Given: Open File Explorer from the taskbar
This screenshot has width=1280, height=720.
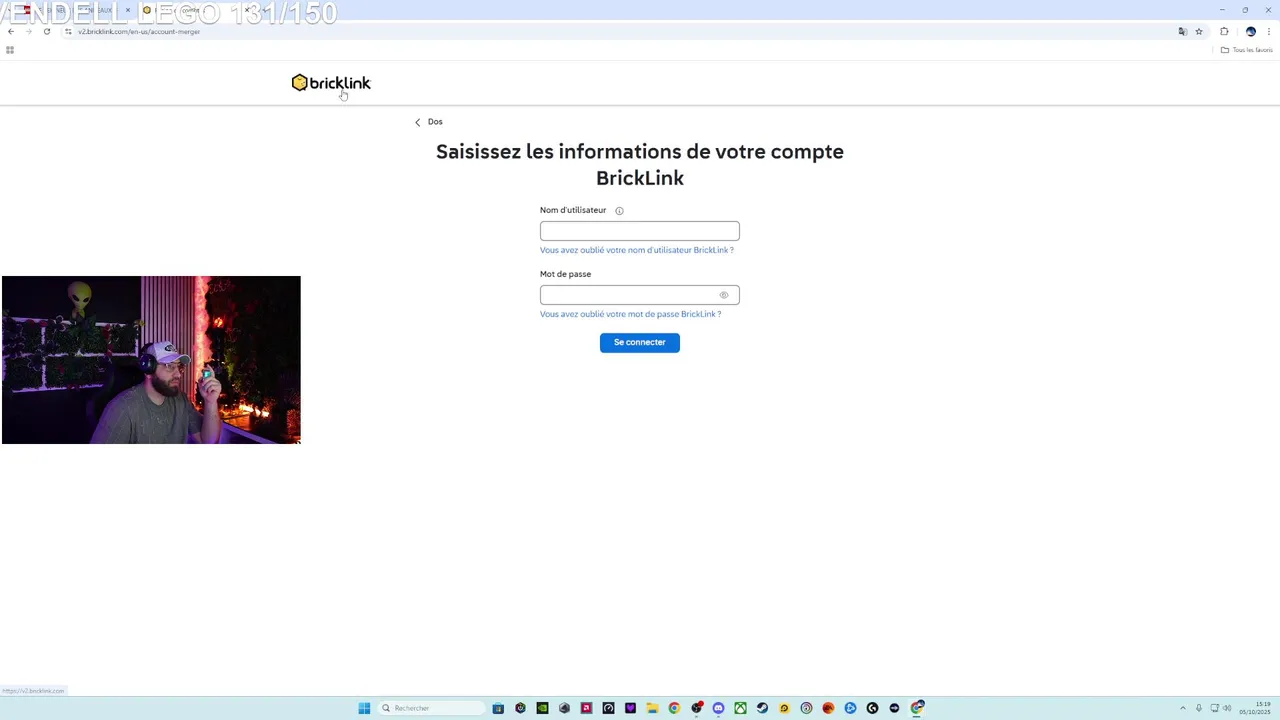Looking at the screenshot, I should coord(652,708).
